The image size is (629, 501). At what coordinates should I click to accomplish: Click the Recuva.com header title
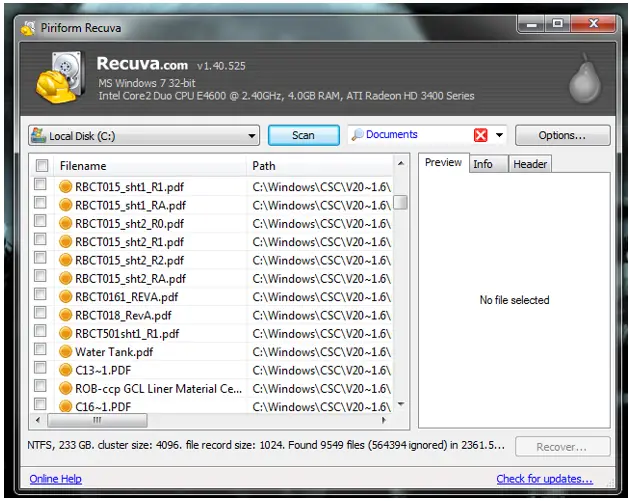point(142,64)
